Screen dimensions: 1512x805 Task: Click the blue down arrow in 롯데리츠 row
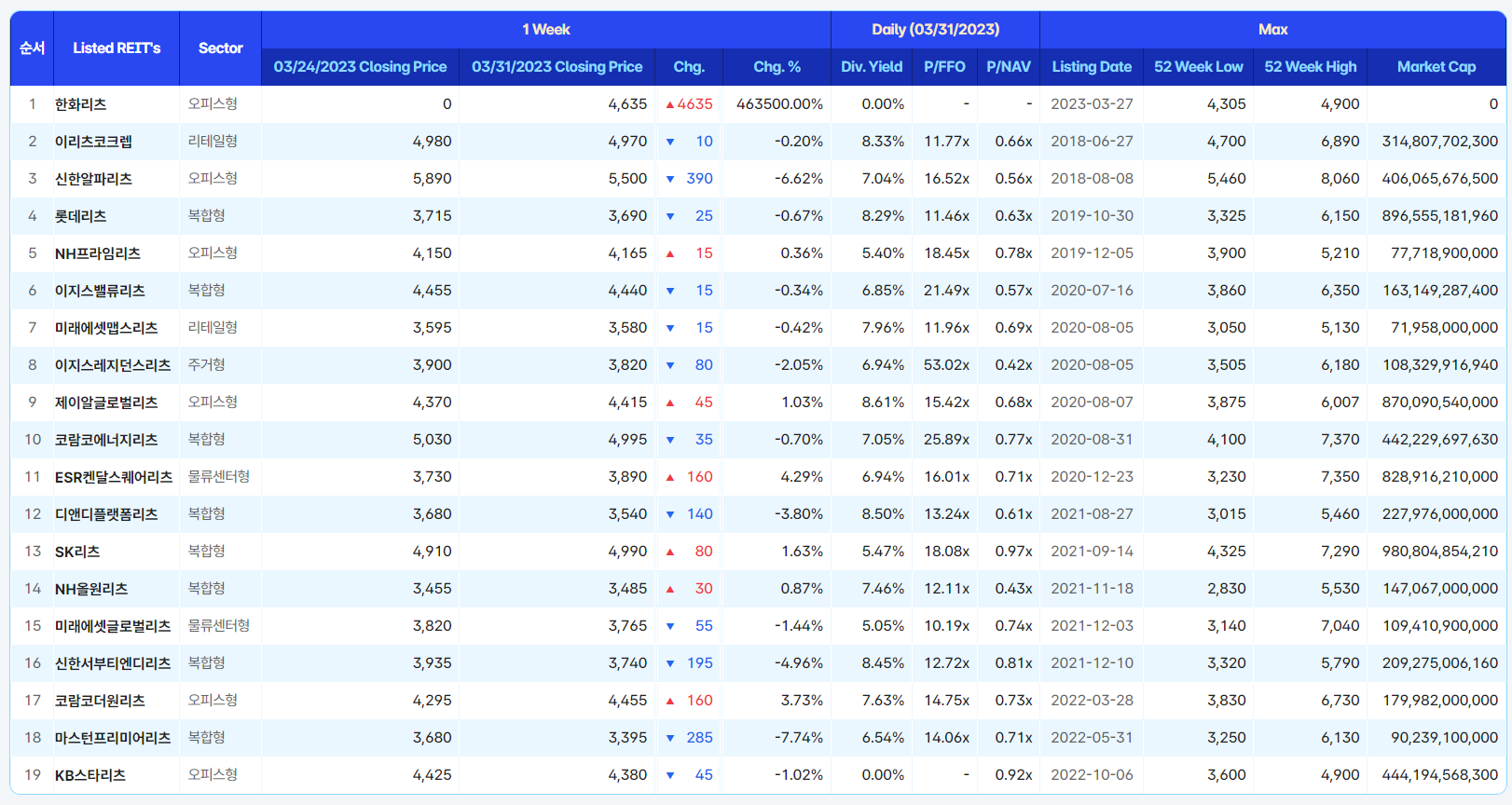670,216
